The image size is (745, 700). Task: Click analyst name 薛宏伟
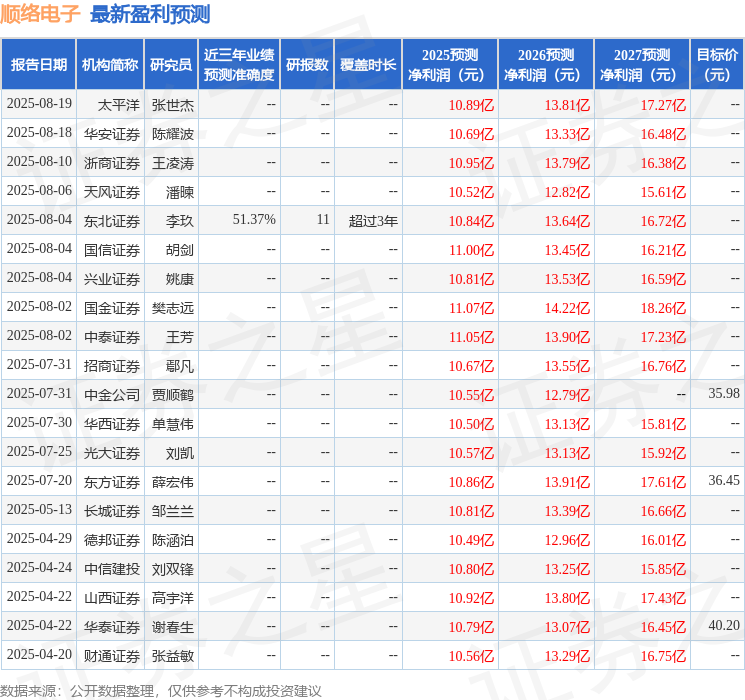[x=172, y=482]
